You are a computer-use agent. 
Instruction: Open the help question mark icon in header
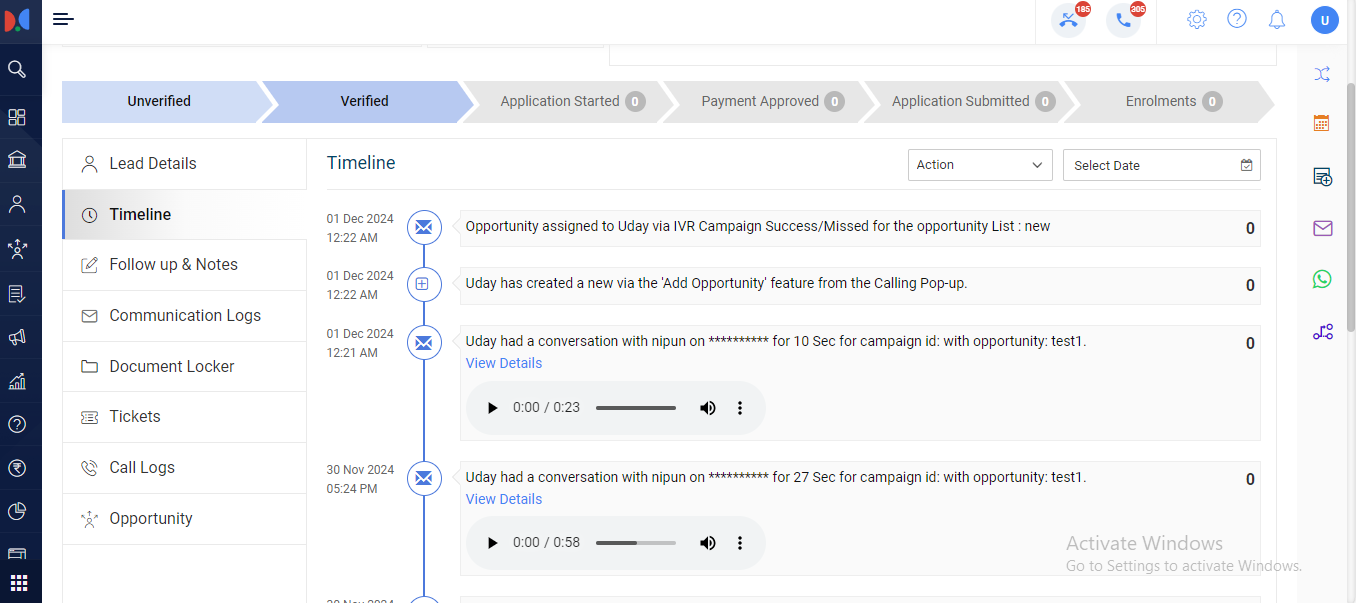point(1237,19)
